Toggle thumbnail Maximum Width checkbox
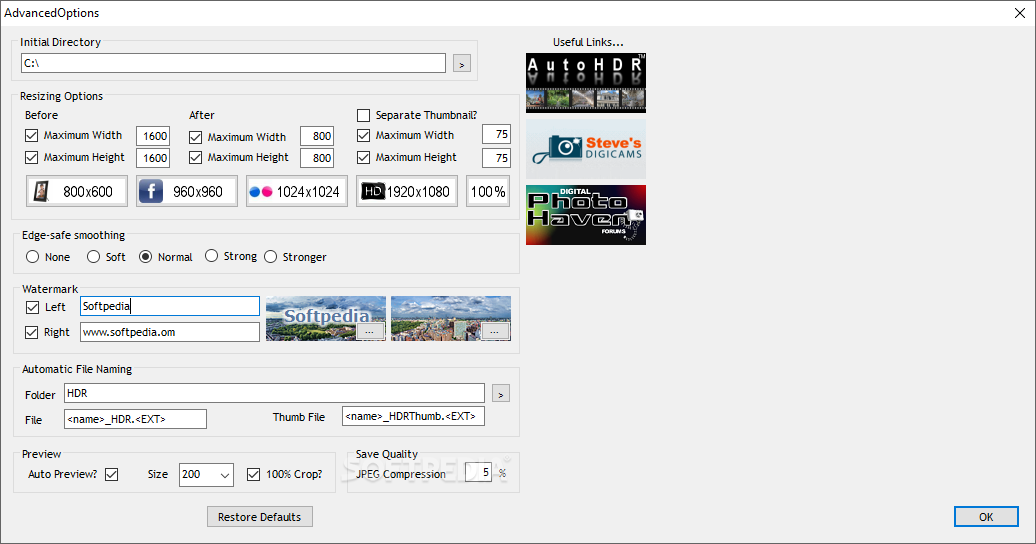The height and width of the screenshot is (544, 1036). click(x=363, y=136)
